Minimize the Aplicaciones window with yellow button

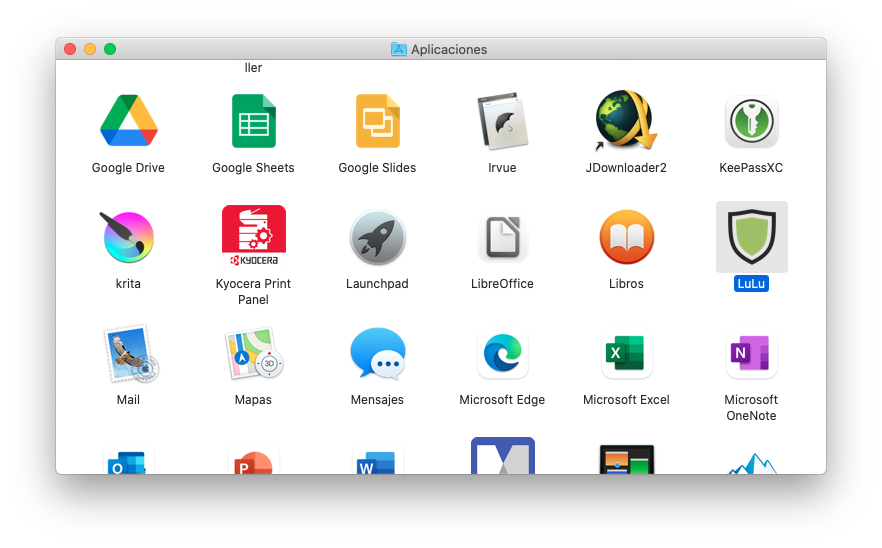pyautogui.click(x=90, y=49)
